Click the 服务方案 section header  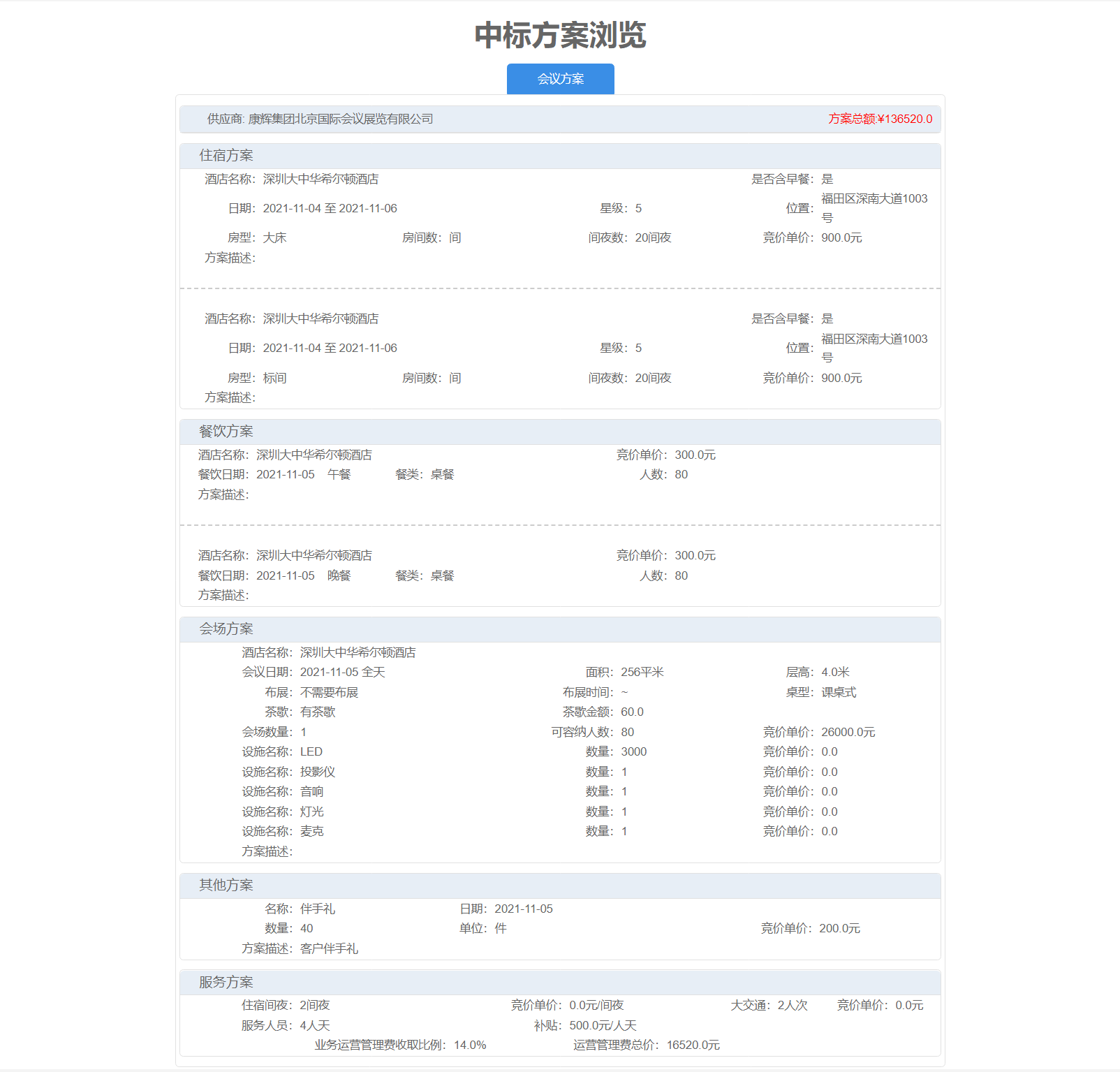[x=226, y=983]
